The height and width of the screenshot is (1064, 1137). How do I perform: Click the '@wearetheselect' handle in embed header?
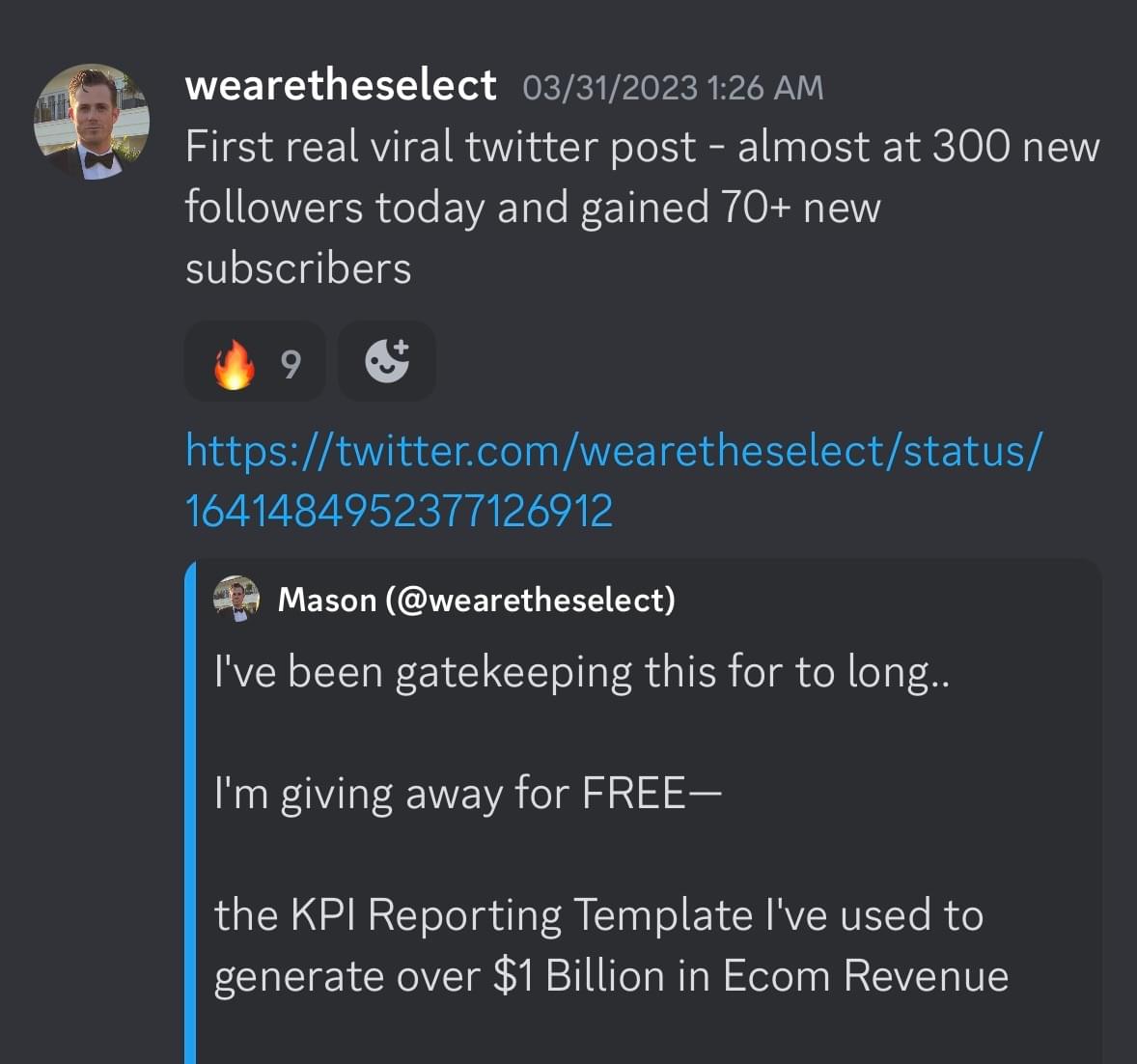pos(529,600)
